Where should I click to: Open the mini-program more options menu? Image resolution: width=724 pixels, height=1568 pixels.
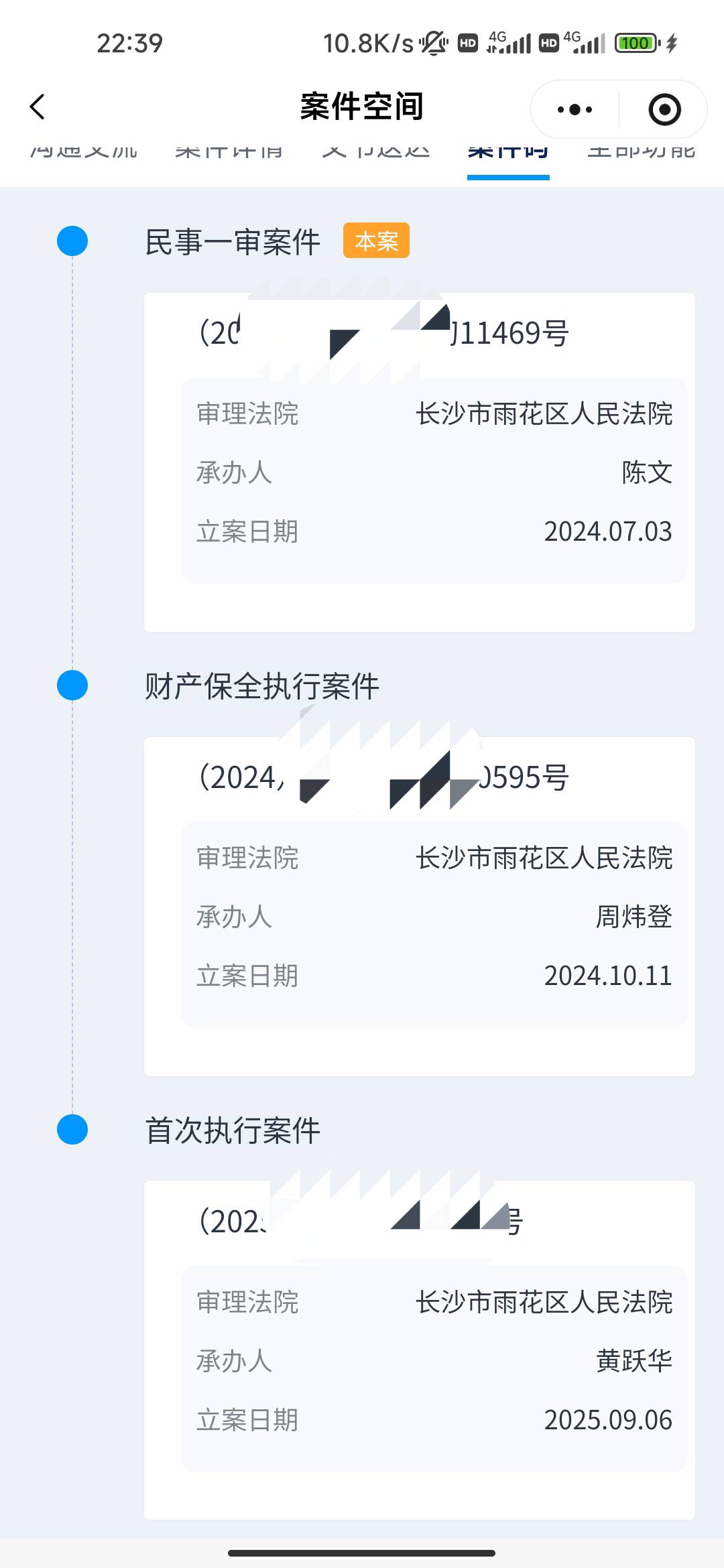click(x=575, y=109)
